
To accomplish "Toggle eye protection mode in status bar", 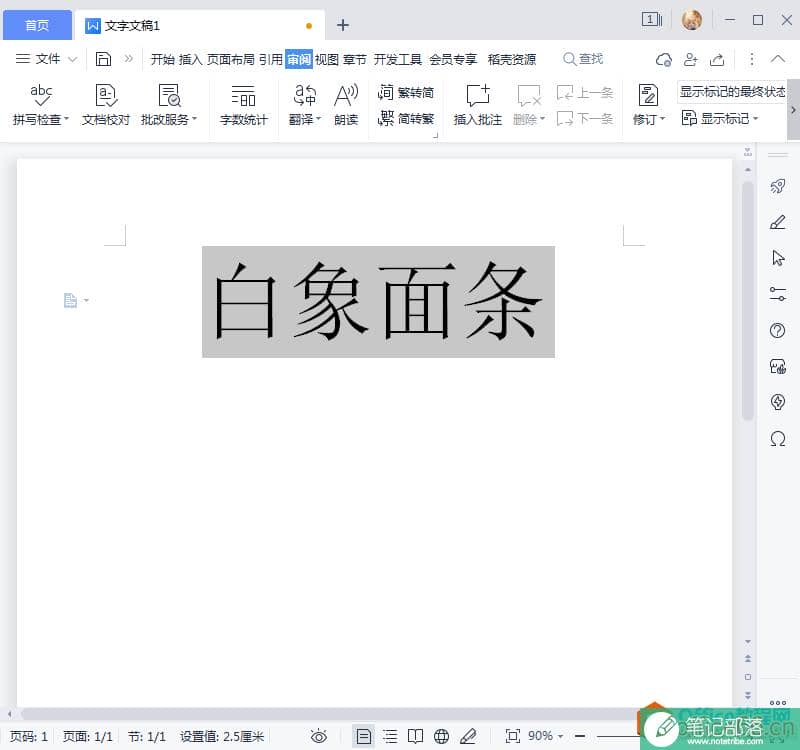I will click(x=319, y=736).
